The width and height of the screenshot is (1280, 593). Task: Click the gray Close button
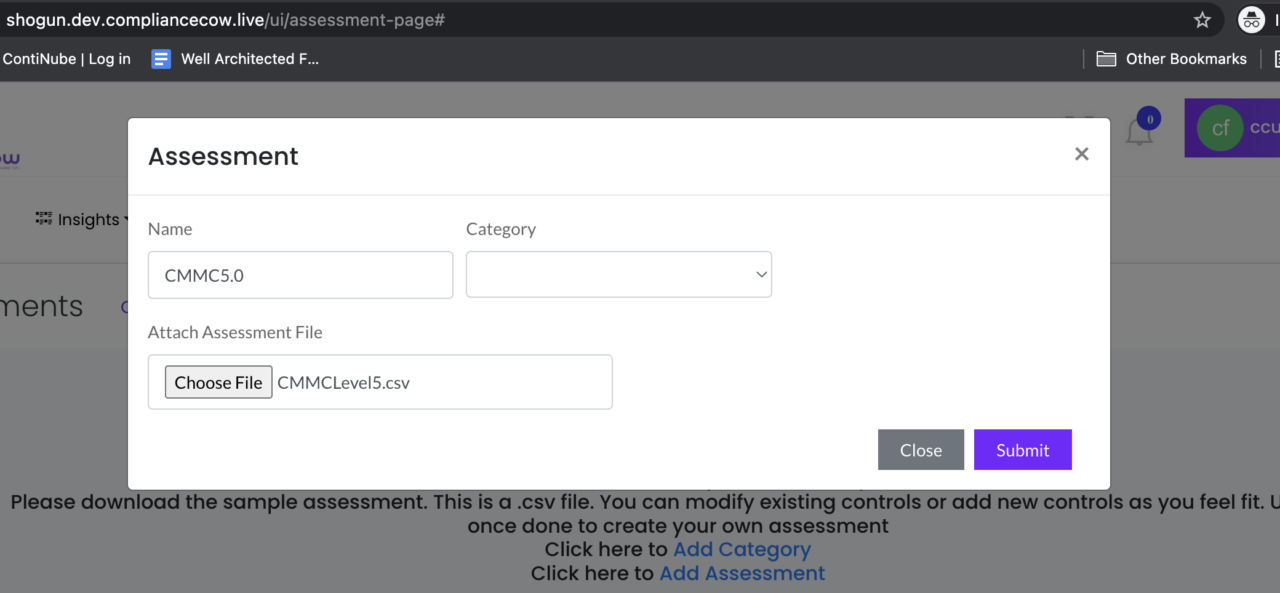(x=920, y=450)
